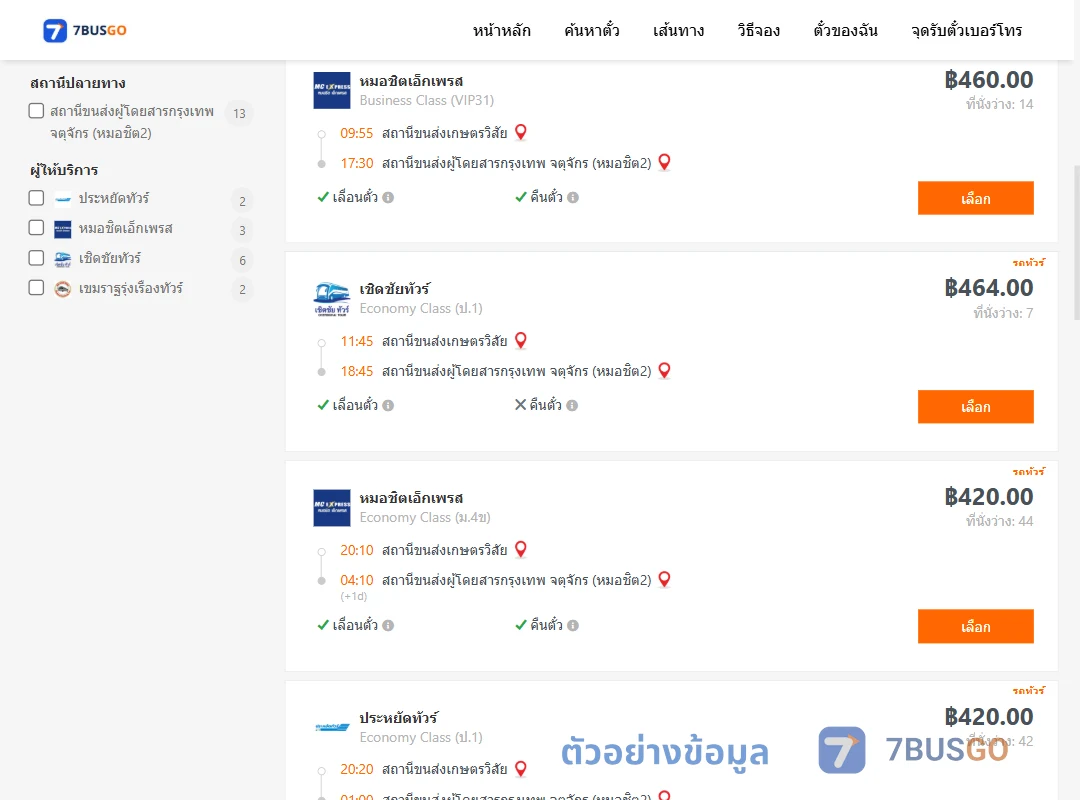Check the ประหยัดทัวร์ operator filter checkbox

(37, 198)
